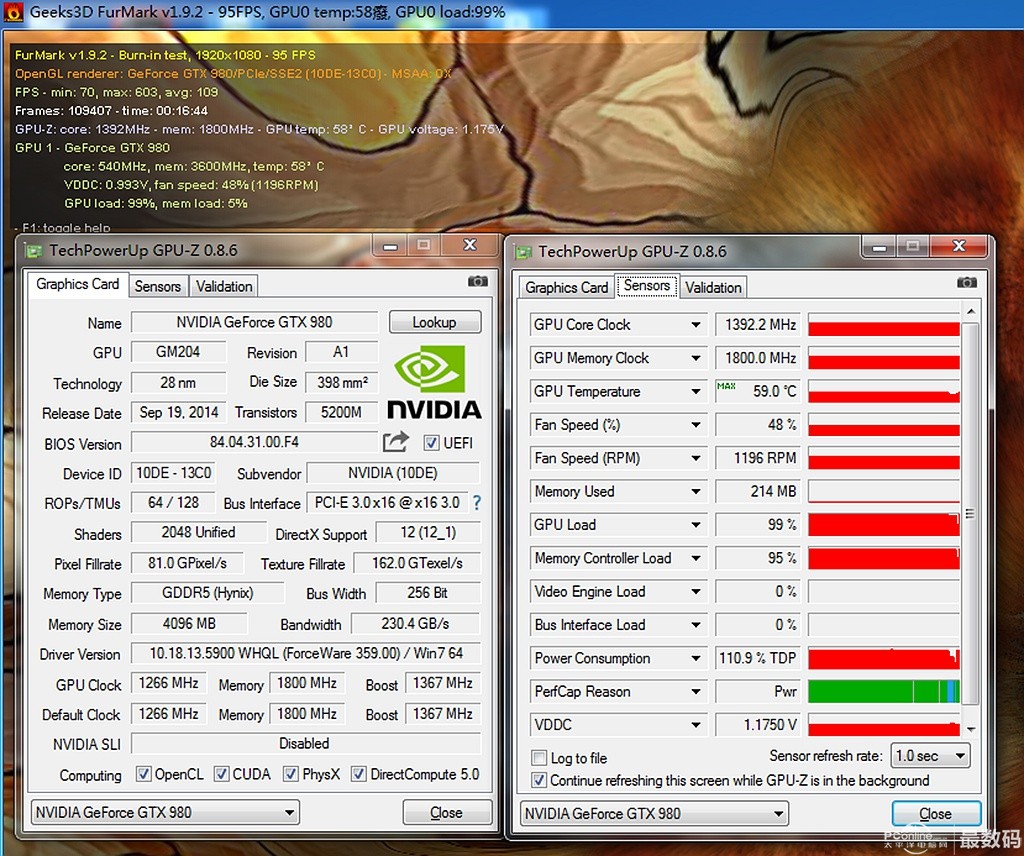This screenshot has height=856, width=1024.
Task: Open the Bus Interface Load sensor dropdown
Action: [x=696, y=625]
